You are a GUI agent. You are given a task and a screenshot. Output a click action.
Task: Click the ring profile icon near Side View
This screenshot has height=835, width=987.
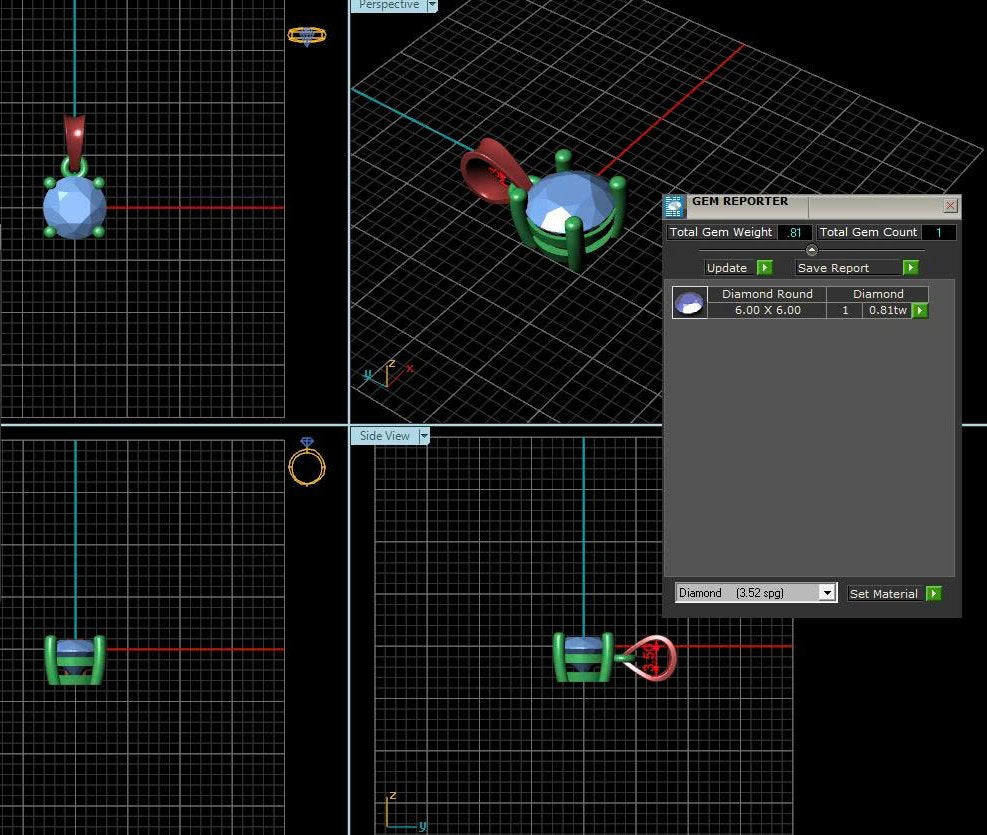coord(307,467)
